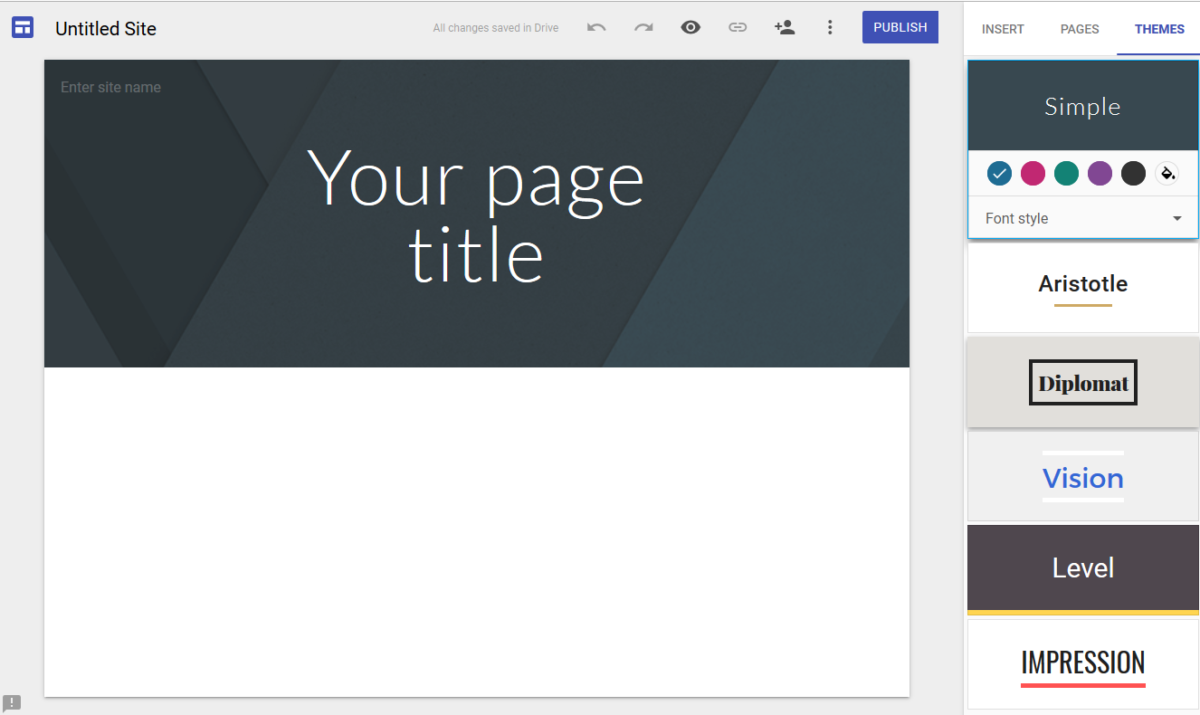Choose the teal theme color
This screenshot has width=1200, height=715.
[x=1066, y=174]
